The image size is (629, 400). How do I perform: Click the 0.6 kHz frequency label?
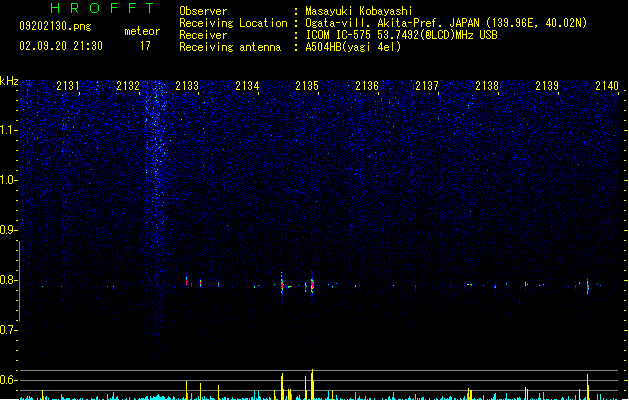click(8, 380)
